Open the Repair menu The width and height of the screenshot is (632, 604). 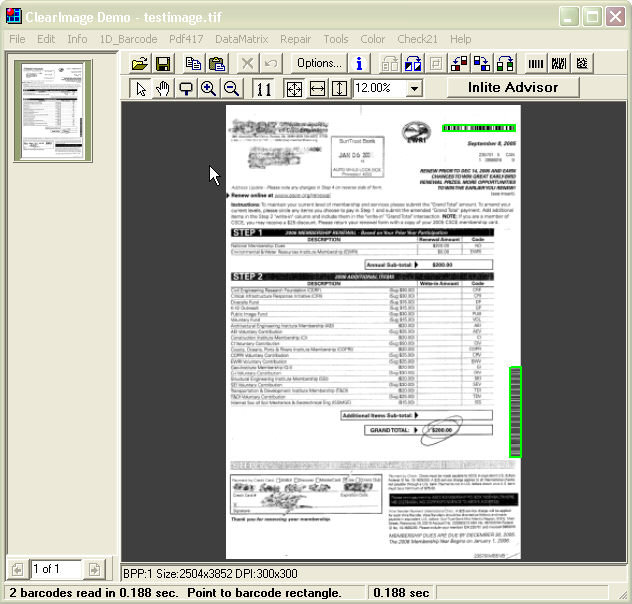tap(295, 39)
